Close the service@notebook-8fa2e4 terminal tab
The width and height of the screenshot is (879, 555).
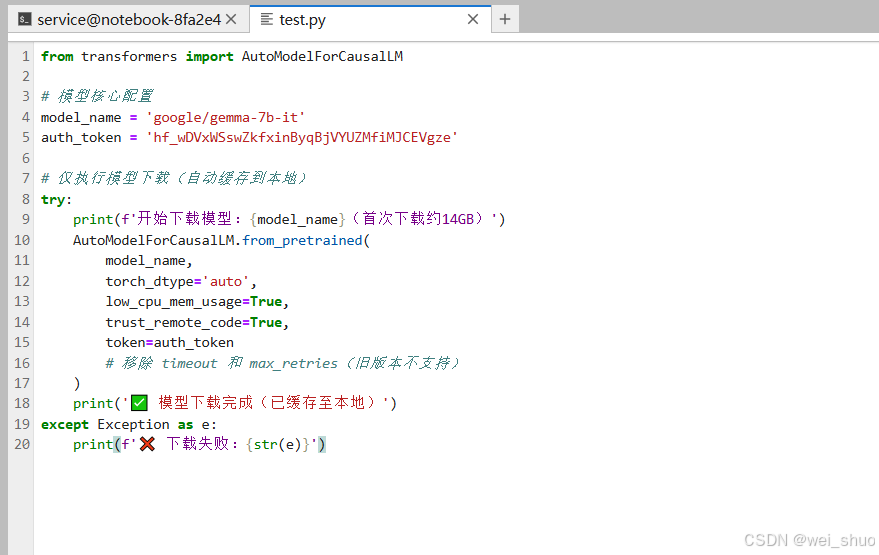click(231, 20)
